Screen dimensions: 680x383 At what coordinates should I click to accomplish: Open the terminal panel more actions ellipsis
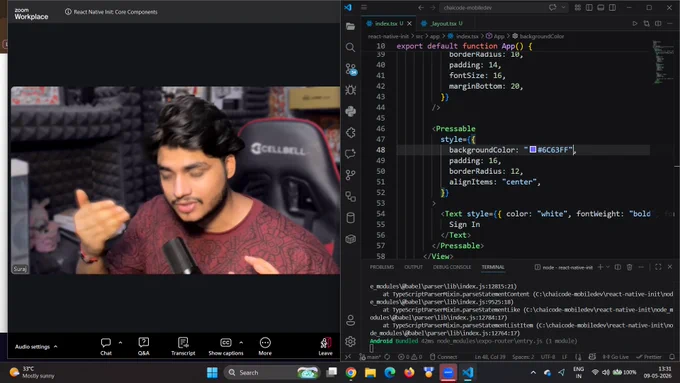tap(641, 267)
